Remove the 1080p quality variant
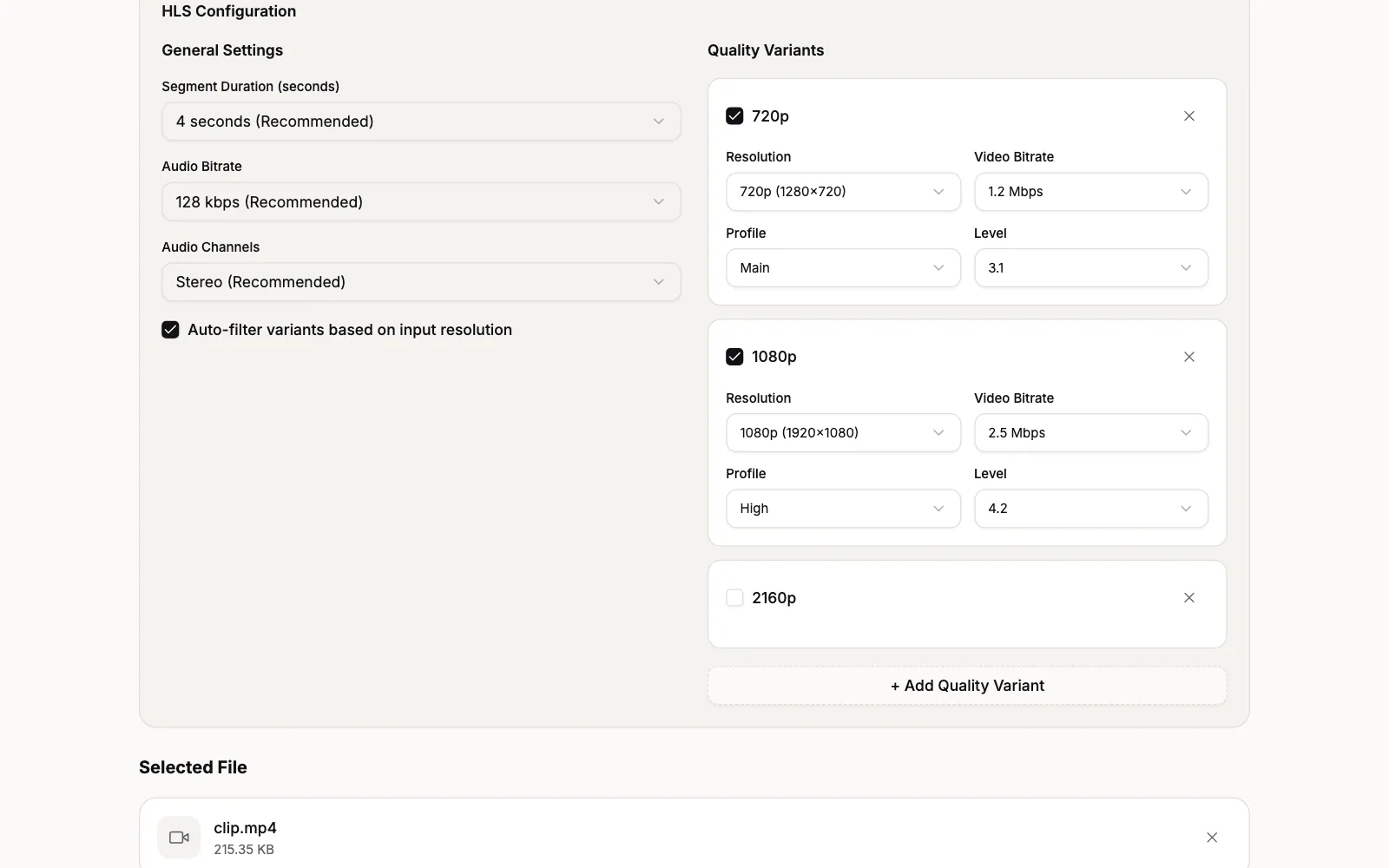This screenshot has width=1389, height=868. tap(1189, 357)
